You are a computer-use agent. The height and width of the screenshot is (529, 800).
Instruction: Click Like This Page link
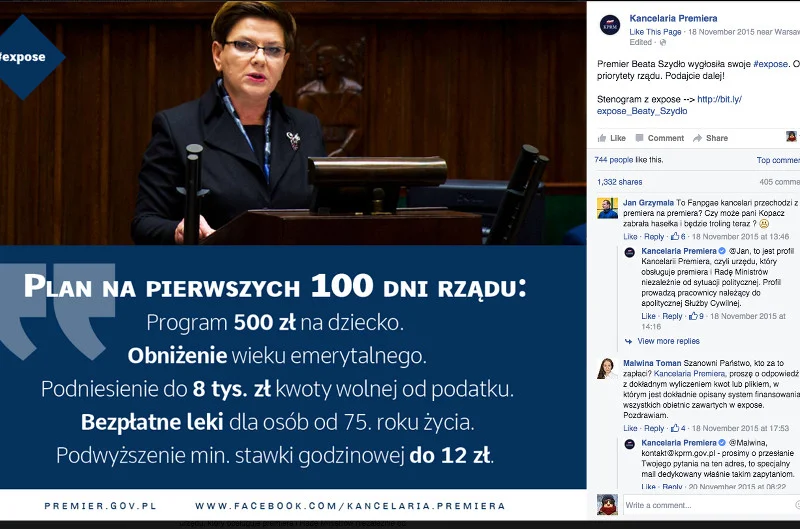(x=655, y=32)
